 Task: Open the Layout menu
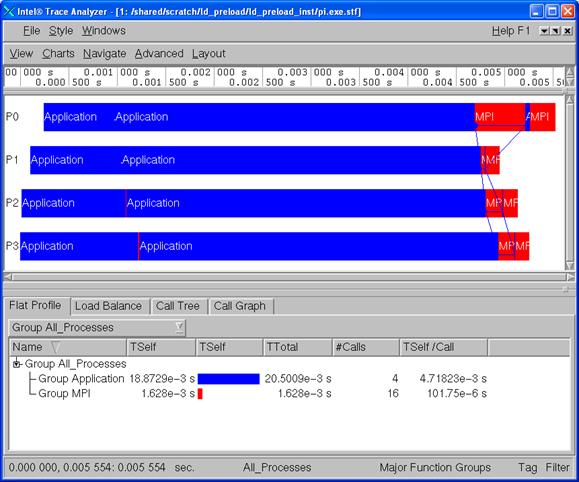209,54
